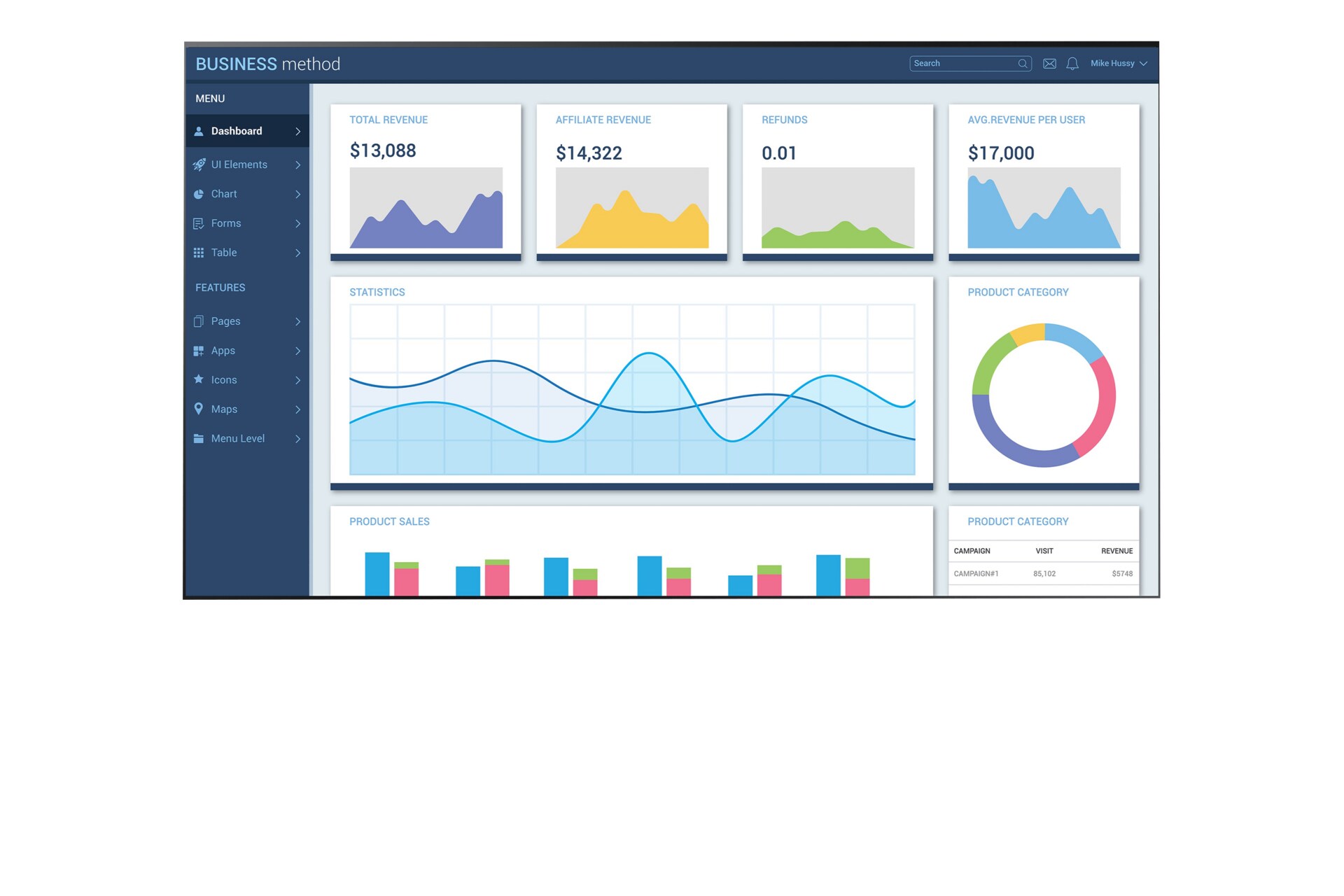Click the 85,102 visit cell
Screen dimensions: 1344x896
(1044, 574)
